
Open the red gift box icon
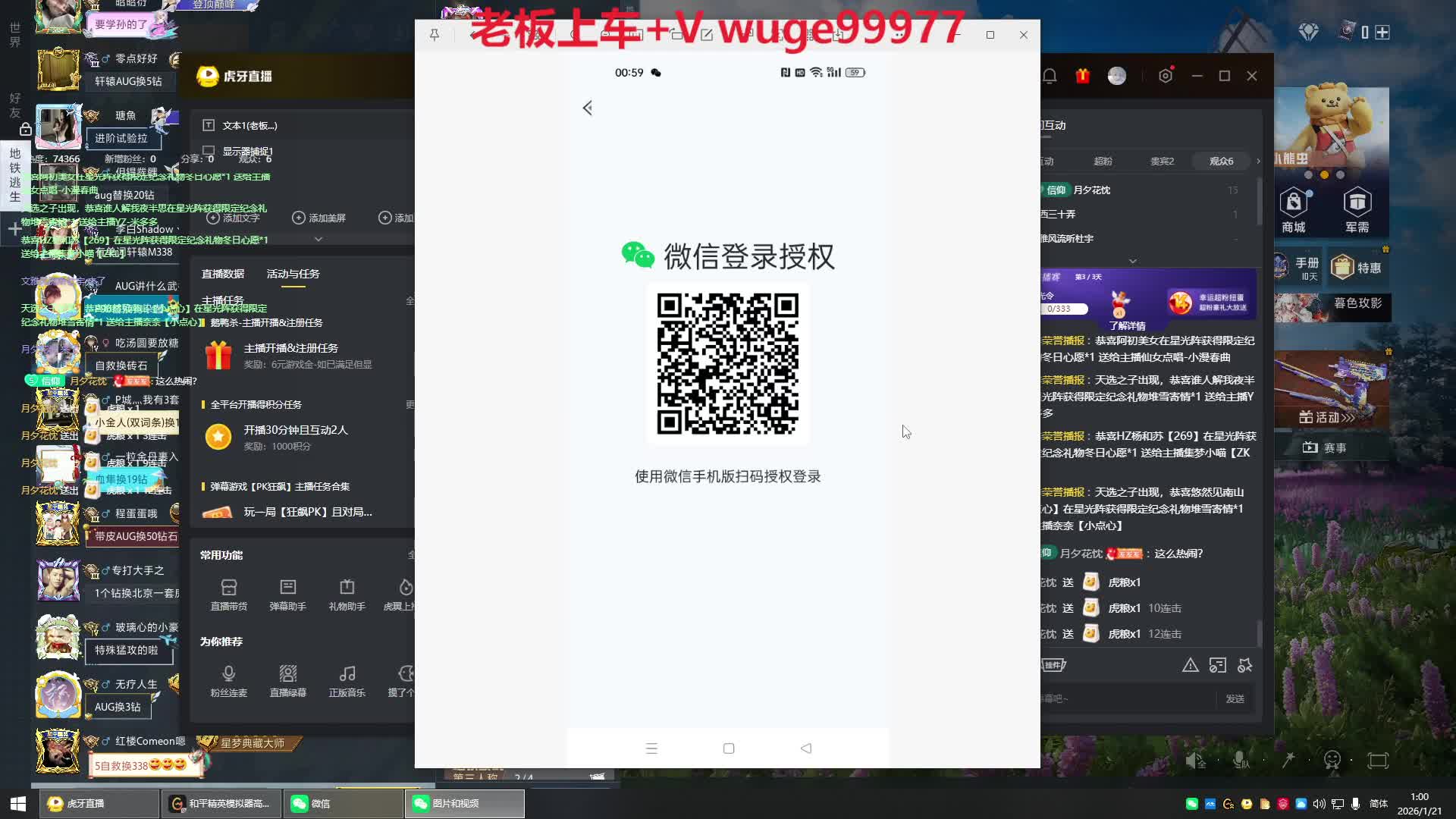coord(1082,76)
